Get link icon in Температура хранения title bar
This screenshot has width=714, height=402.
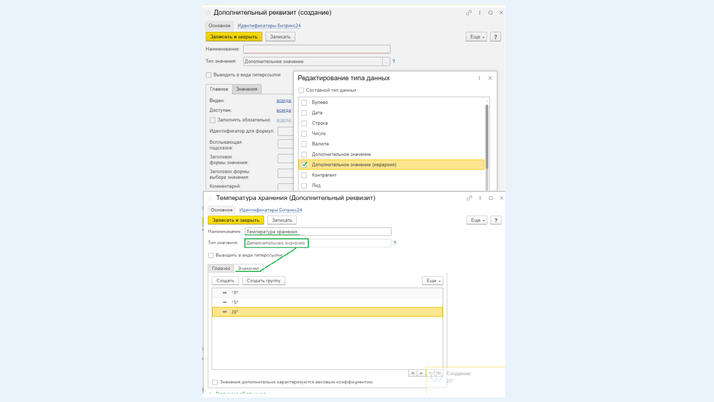coord(469,198)
